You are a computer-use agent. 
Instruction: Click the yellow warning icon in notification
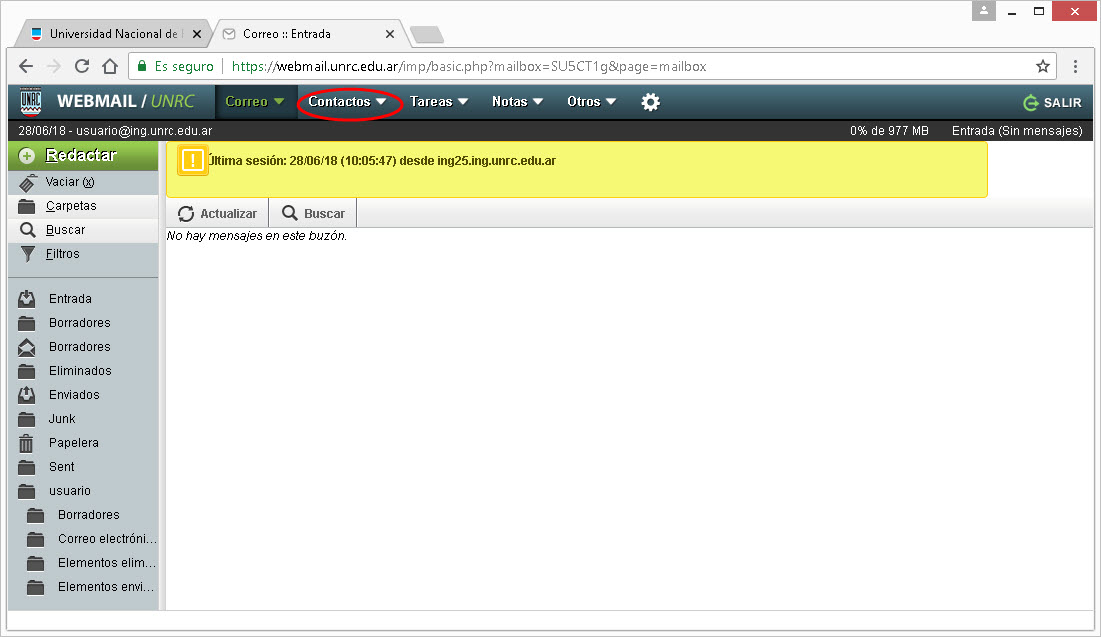click(192, 161)
